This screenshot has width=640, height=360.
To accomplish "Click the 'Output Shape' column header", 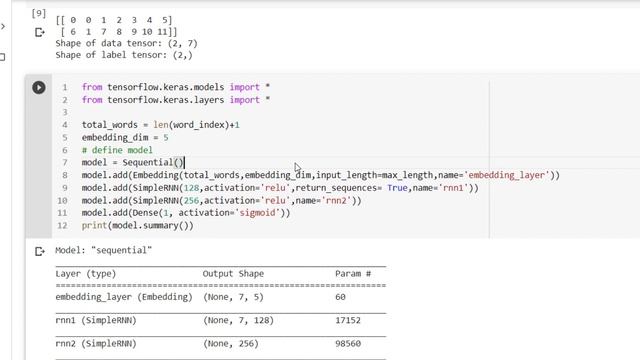I will pyautogui.click(x=233, y=273).
